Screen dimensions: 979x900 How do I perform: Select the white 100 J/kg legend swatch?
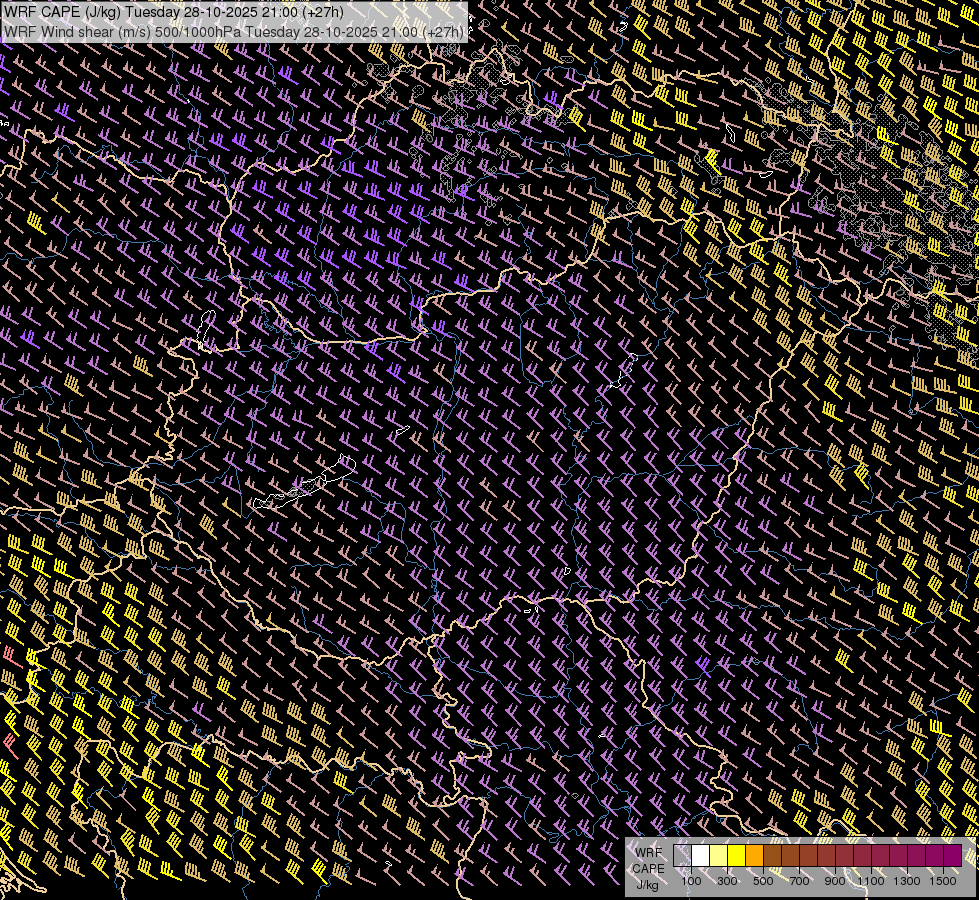pos(701,856)
